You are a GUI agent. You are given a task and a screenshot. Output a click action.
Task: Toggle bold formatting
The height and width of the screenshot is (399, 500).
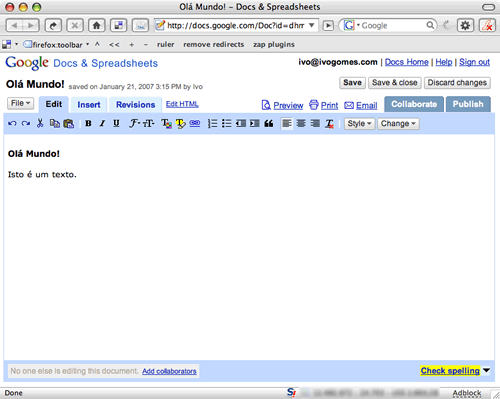point(88,123)
